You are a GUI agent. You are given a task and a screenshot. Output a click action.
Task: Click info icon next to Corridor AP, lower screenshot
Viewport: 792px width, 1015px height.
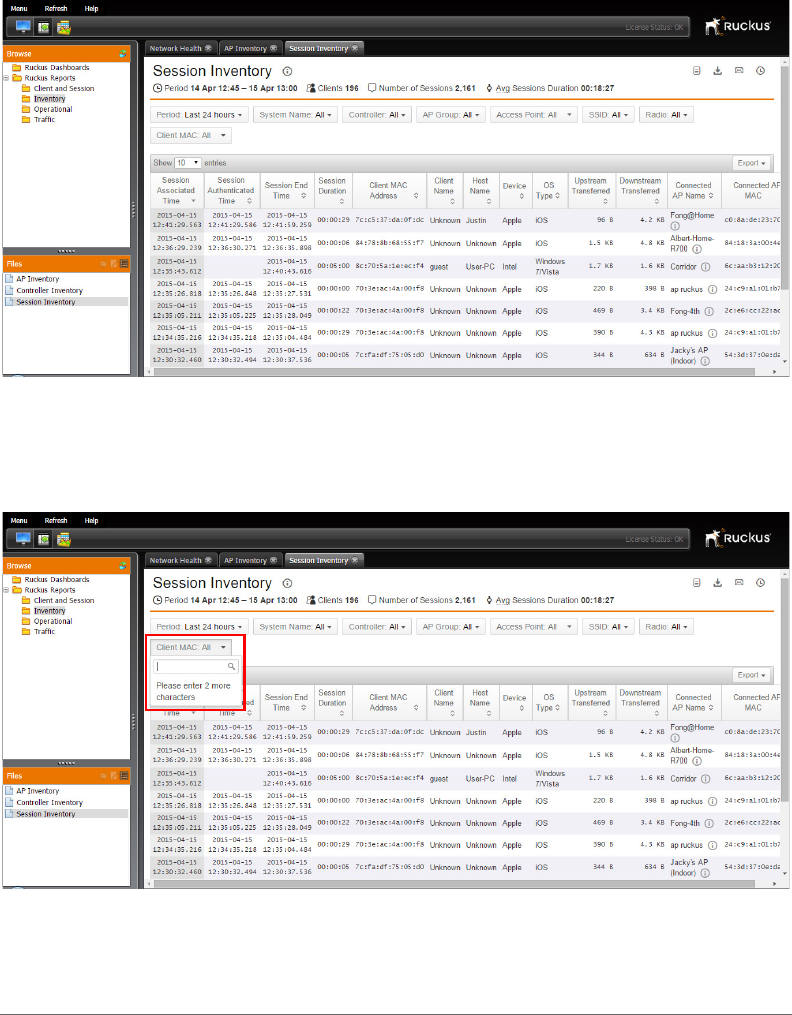point(705,779)
